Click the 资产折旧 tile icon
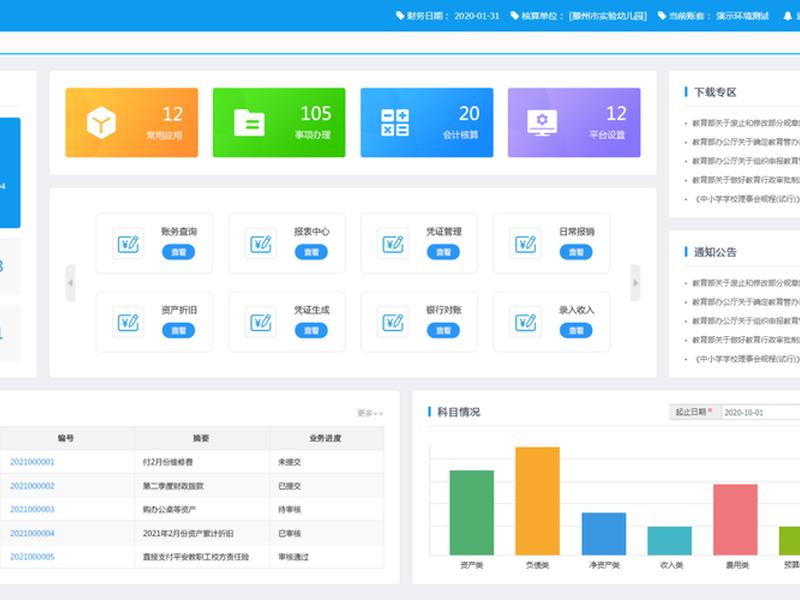 pos(128,322)
